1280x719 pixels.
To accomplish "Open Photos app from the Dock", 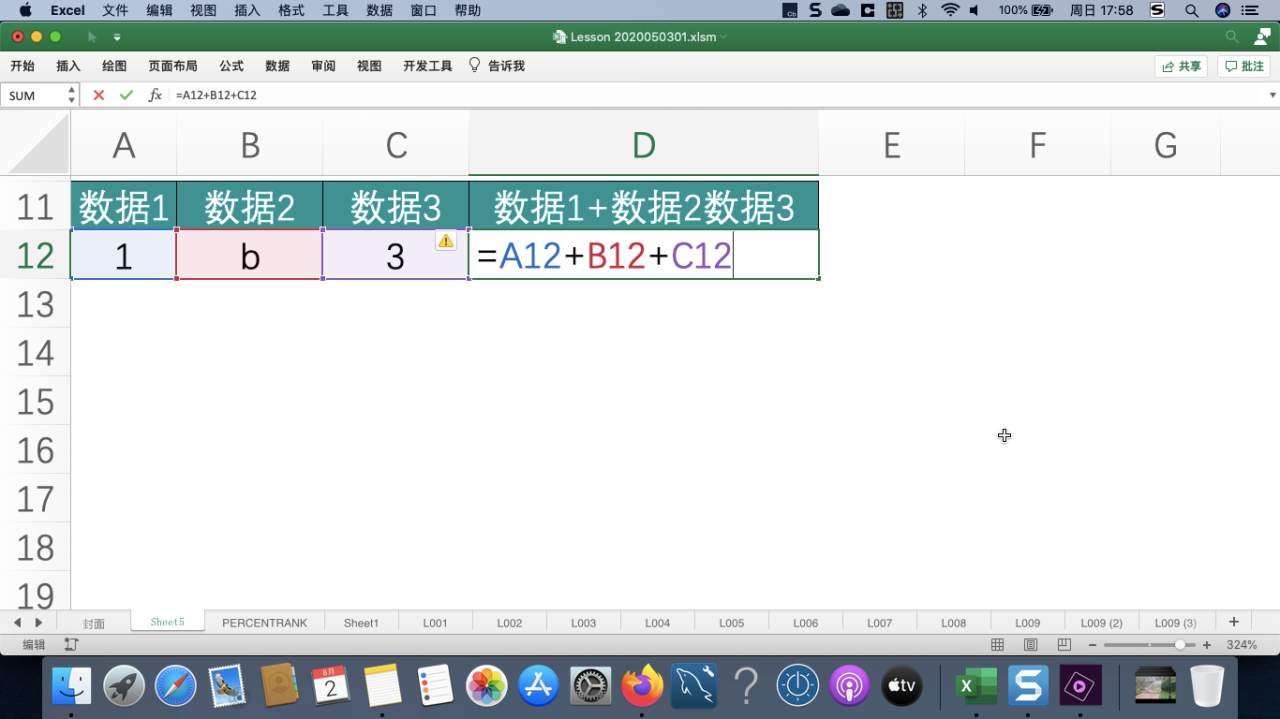I will pyautogui.click(x=487, y=686).
